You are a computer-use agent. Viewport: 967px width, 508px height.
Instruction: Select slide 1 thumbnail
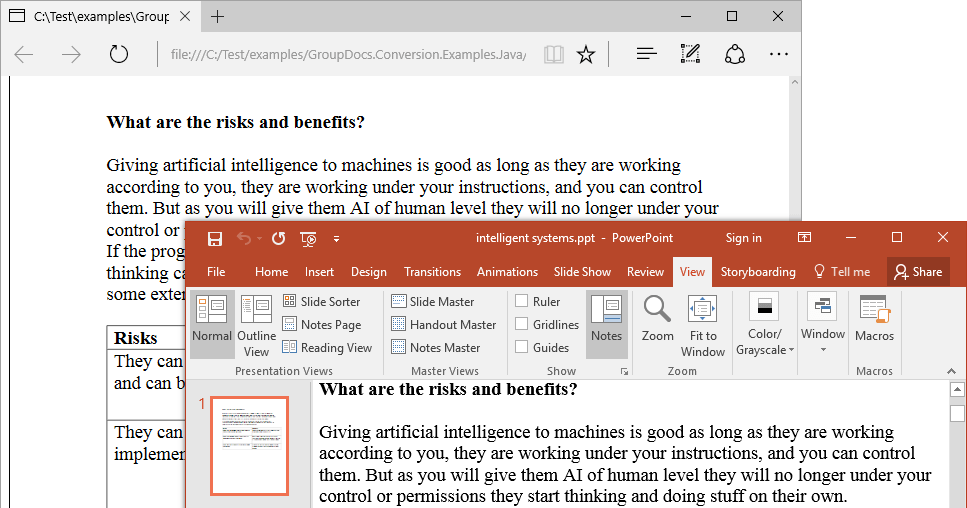coord(249,445)
